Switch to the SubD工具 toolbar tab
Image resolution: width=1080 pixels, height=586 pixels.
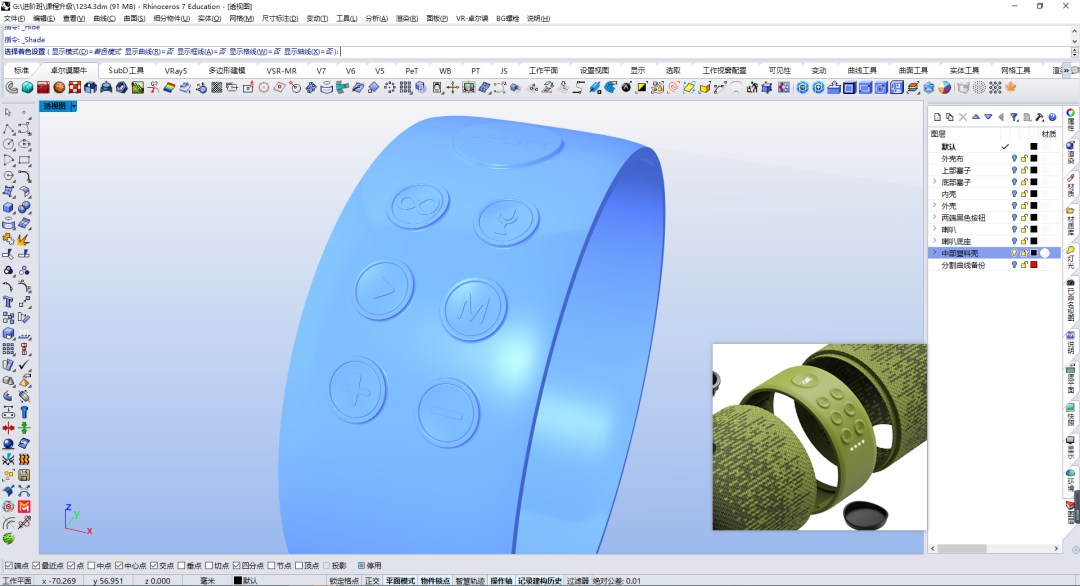point(126,70)
